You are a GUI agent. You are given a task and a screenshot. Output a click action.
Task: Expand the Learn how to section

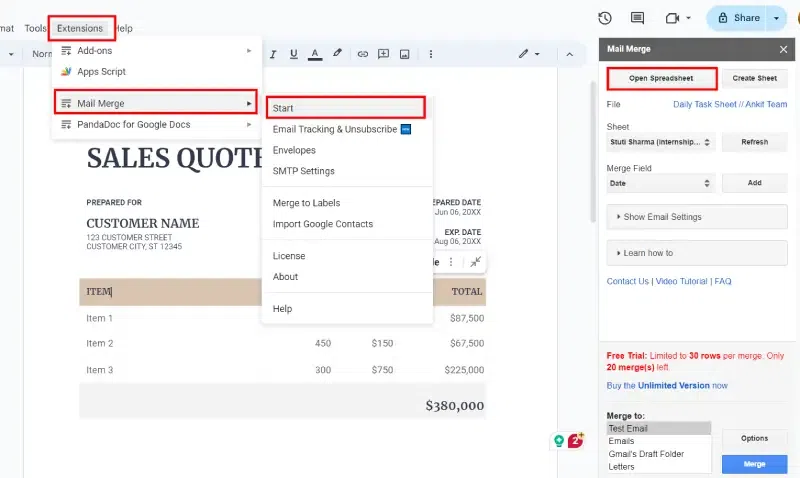(697, 254)
